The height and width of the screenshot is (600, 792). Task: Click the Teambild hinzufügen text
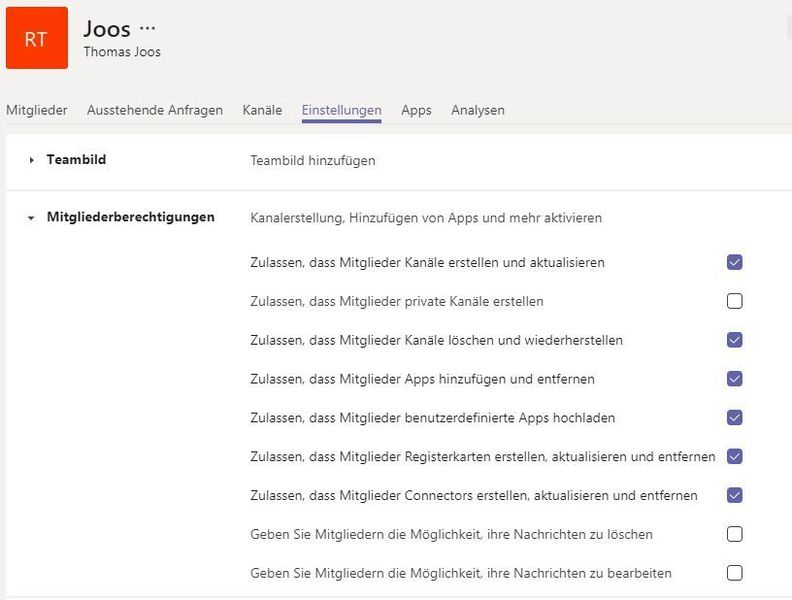(313, 161)
